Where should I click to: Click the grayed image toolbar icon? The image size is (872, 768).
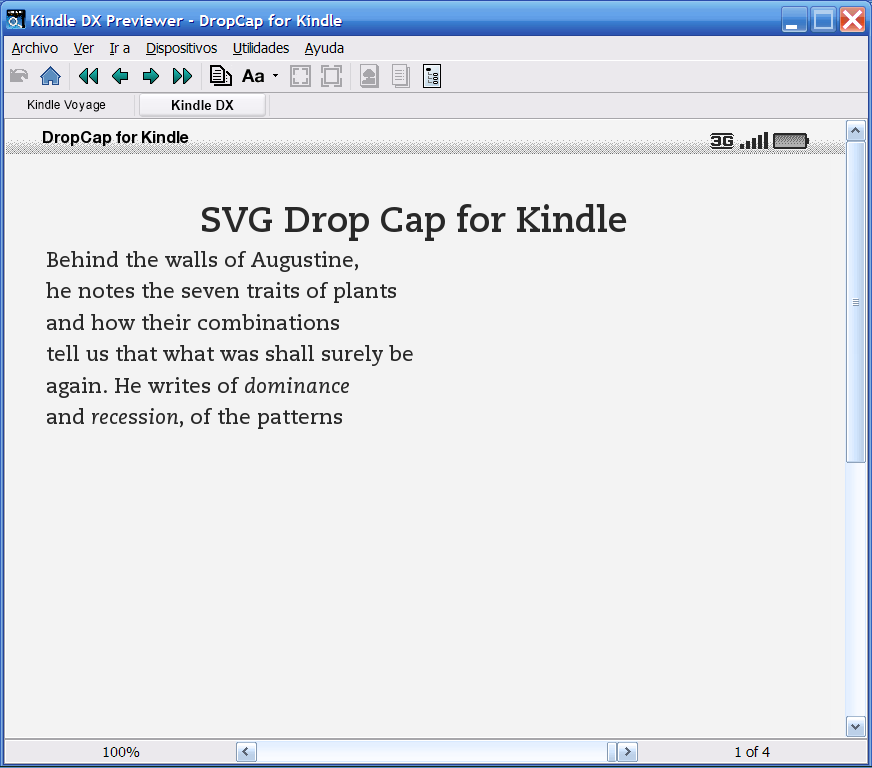(369, 76)
